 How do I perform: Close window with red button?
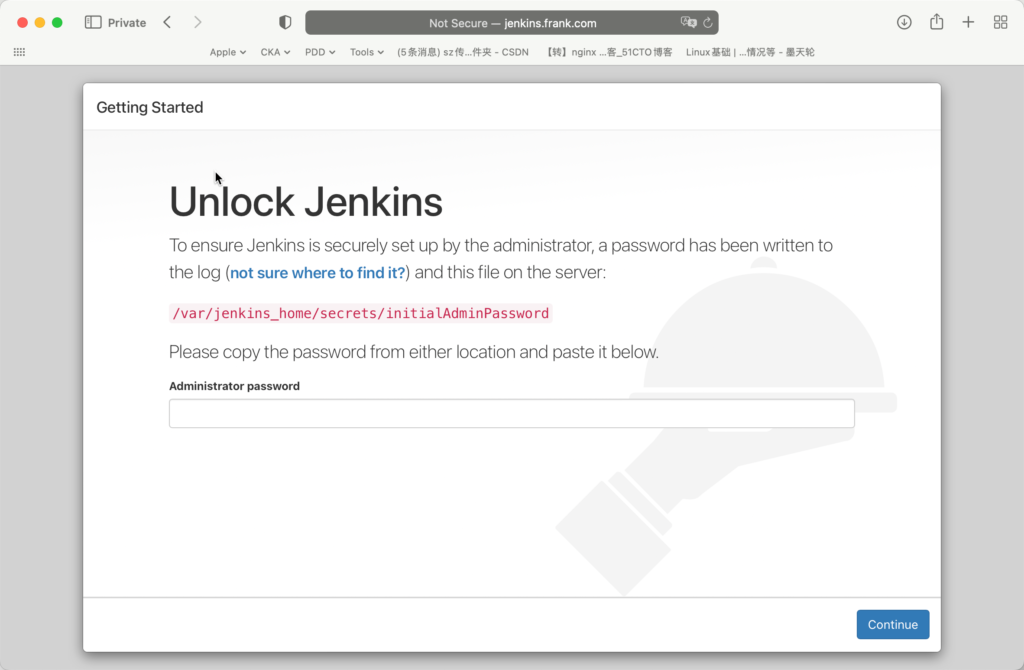(x=22, y=22)
